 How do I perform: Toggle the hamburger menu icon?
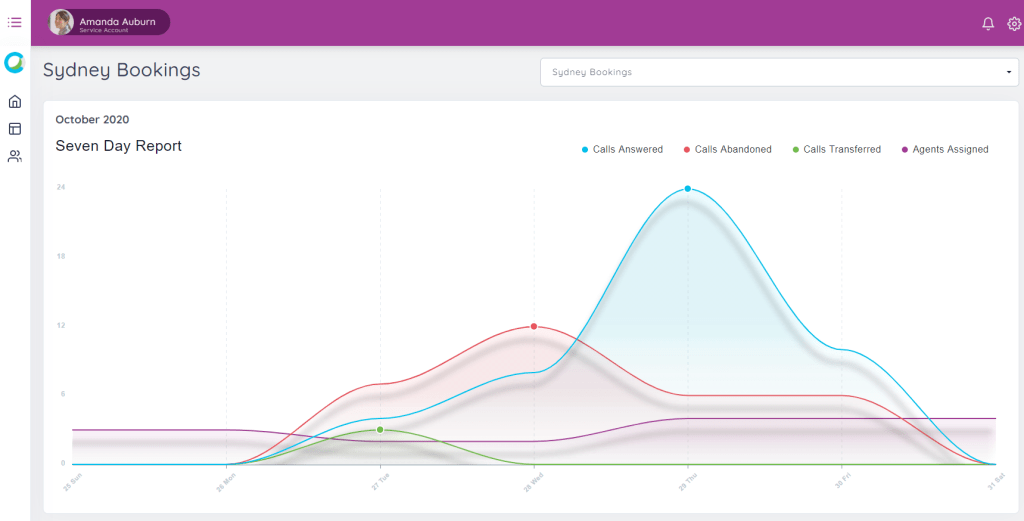click(x=15, y=22)
